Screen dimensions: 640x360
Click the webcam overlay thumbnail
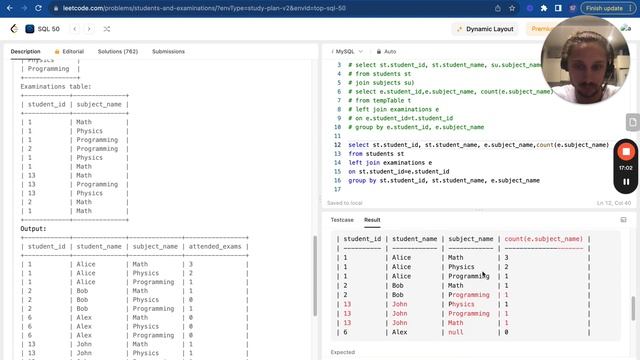coord(585,60)
